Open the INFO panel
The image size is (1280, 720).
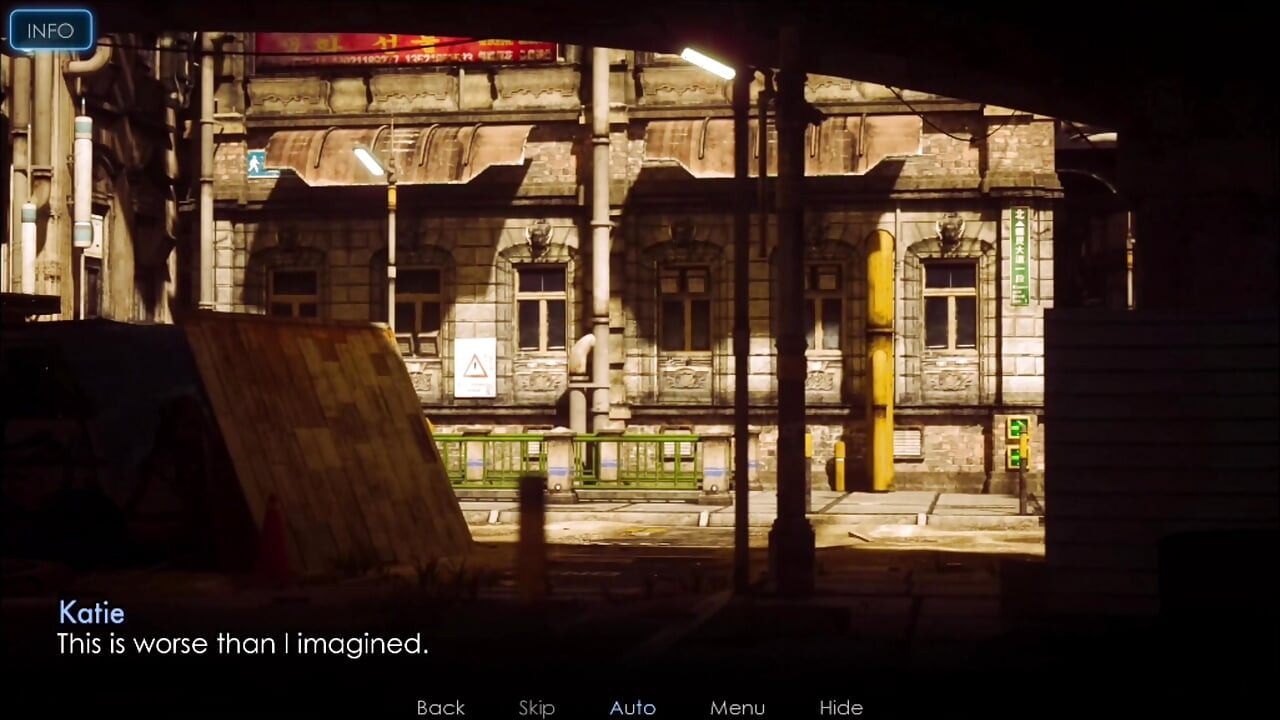pos(50,30)
